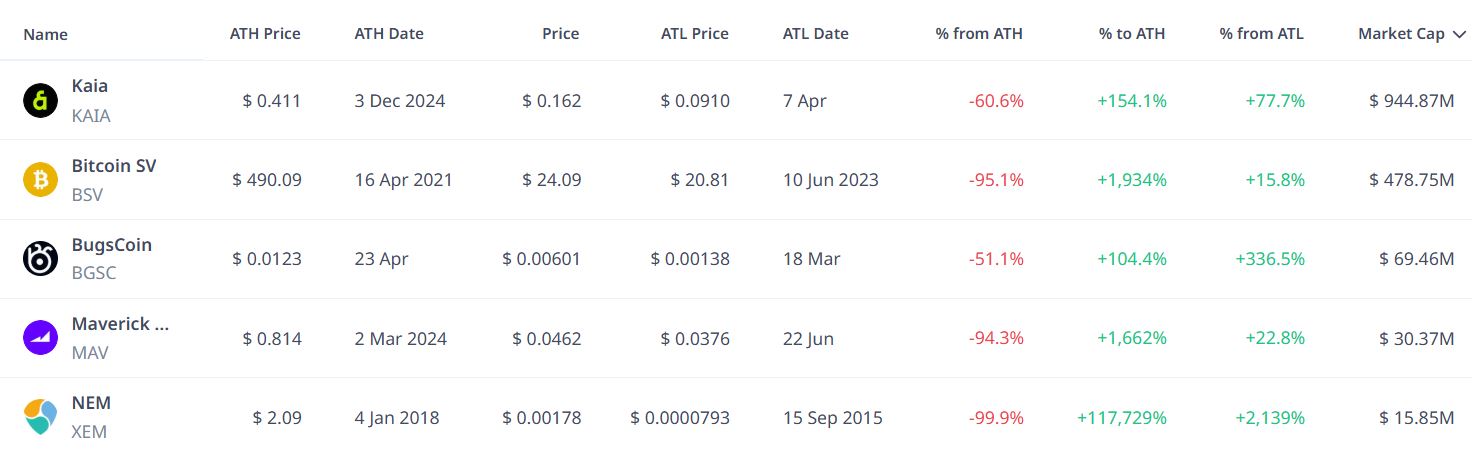Click the Bitcoin SV orange logo icon
Viewport: 1482px width, 455px height.
pos(41,180)
